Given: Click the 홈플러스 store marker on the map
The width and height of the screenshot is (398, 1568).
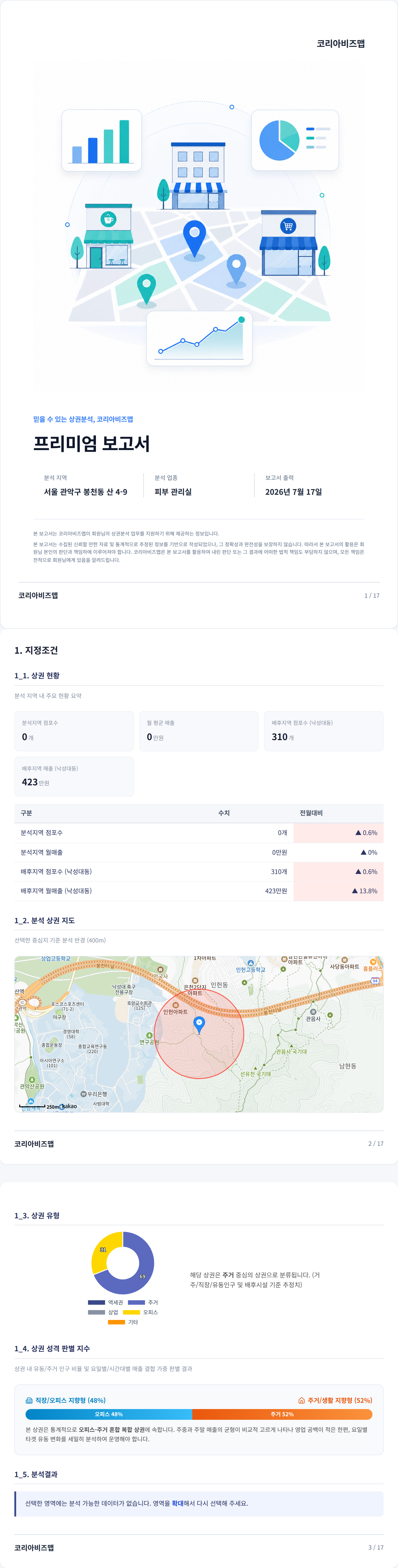Looking at the screenshot, I should click(373, 962).
